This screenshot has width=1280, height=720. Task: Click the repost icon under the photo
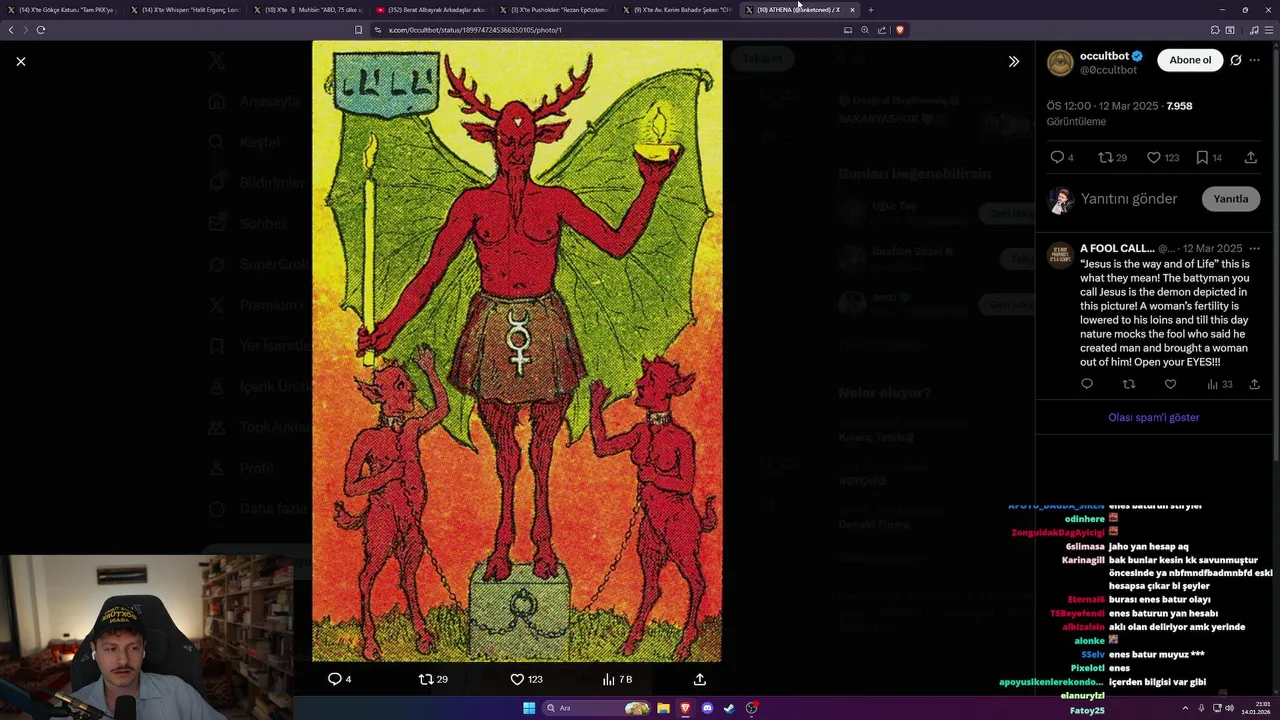(426, 679)
